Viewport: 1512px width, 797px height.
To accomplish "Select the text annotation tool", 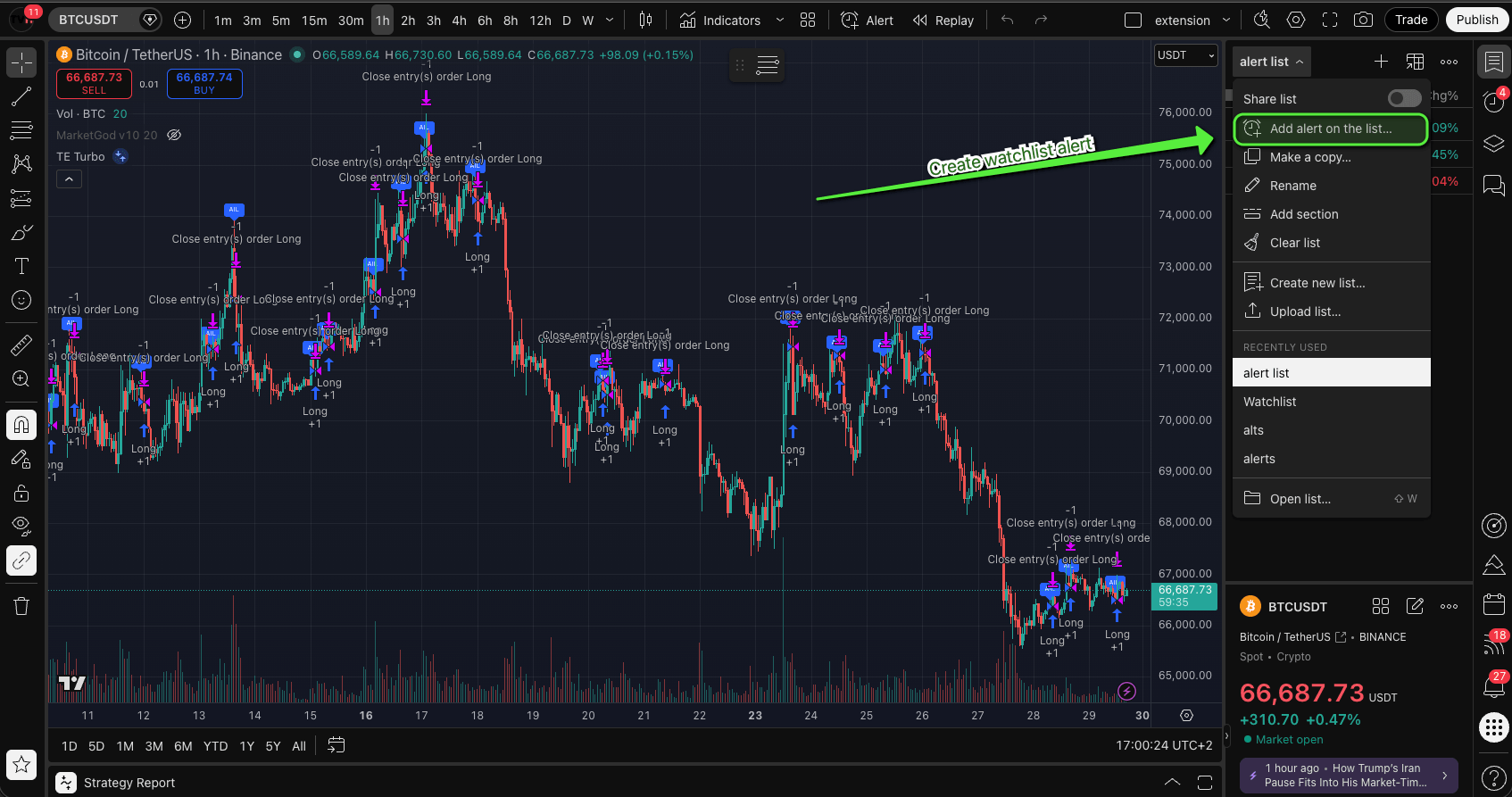I will click(21, 266).
